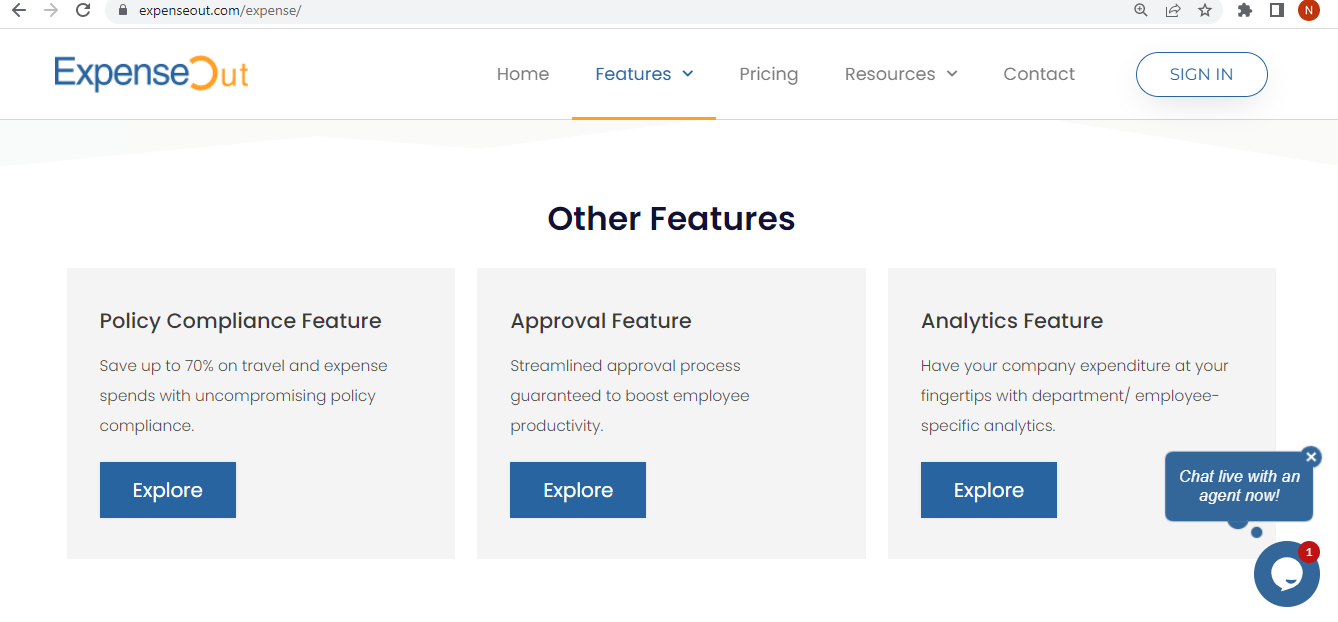Click the profile avatar in browser toolbar
This screenshot has height=622, width=1338.
[x=1308, y=12]
